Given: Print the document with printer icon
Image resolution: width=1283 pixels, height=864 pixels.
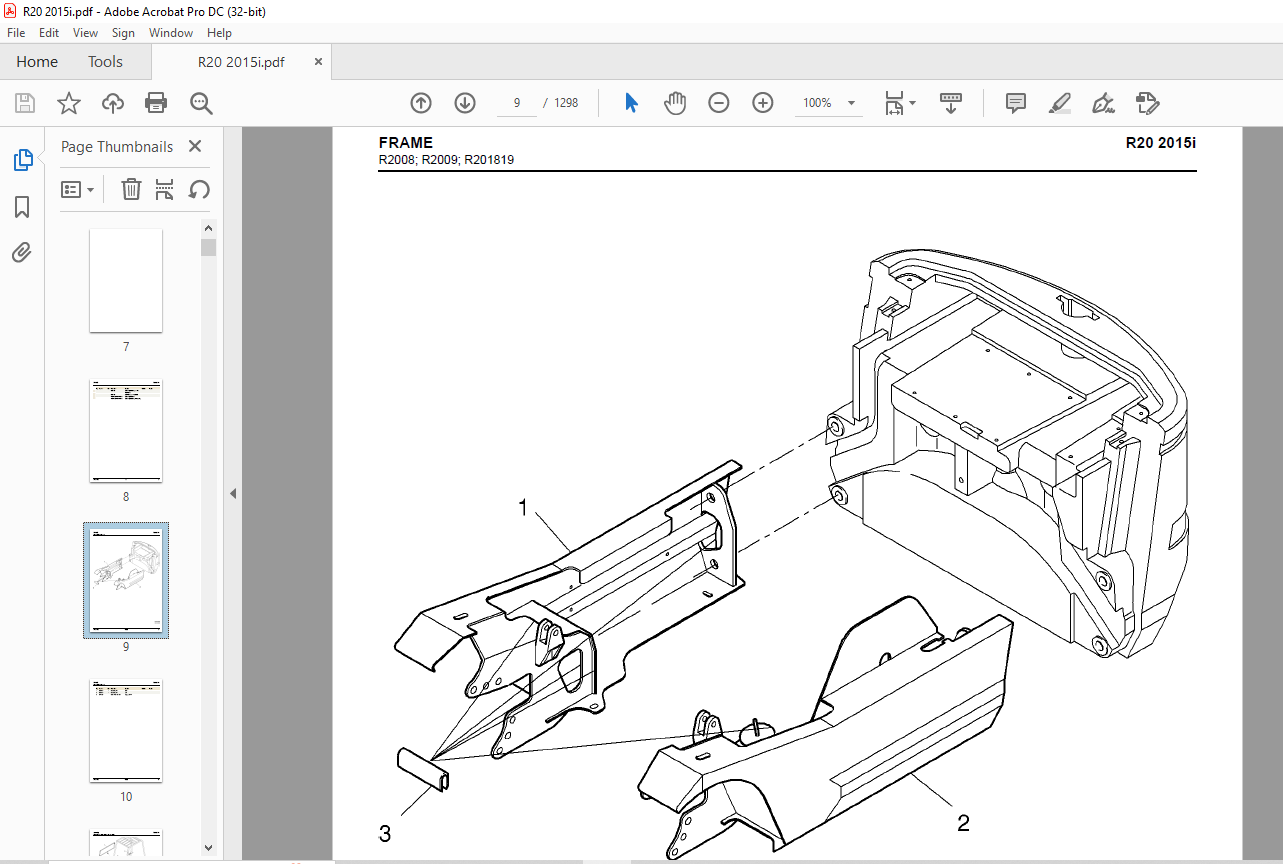Looking at the screenshot, I should [156, 103].
